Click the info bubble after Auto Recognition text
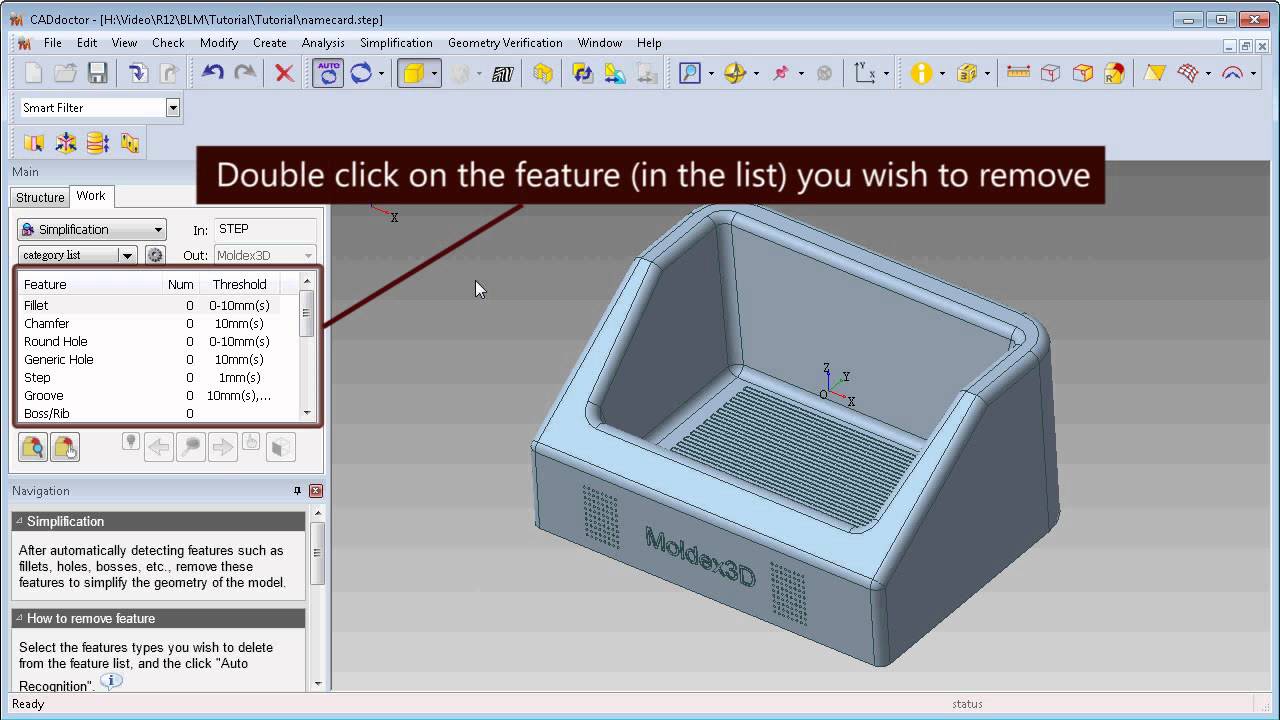The width and height of the screenshot is (1280, 720). pyautogui.click(x=111, y=681)
